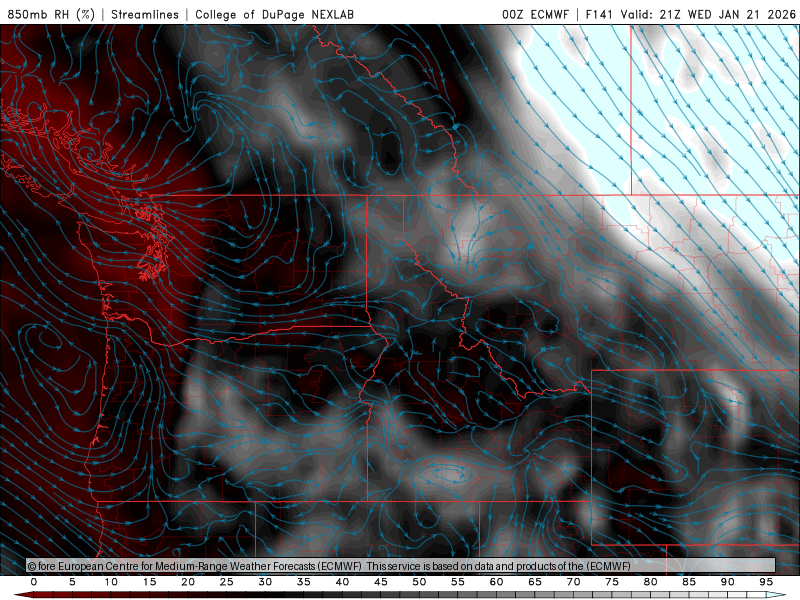Click the 'Streamlines' header label

145,14
